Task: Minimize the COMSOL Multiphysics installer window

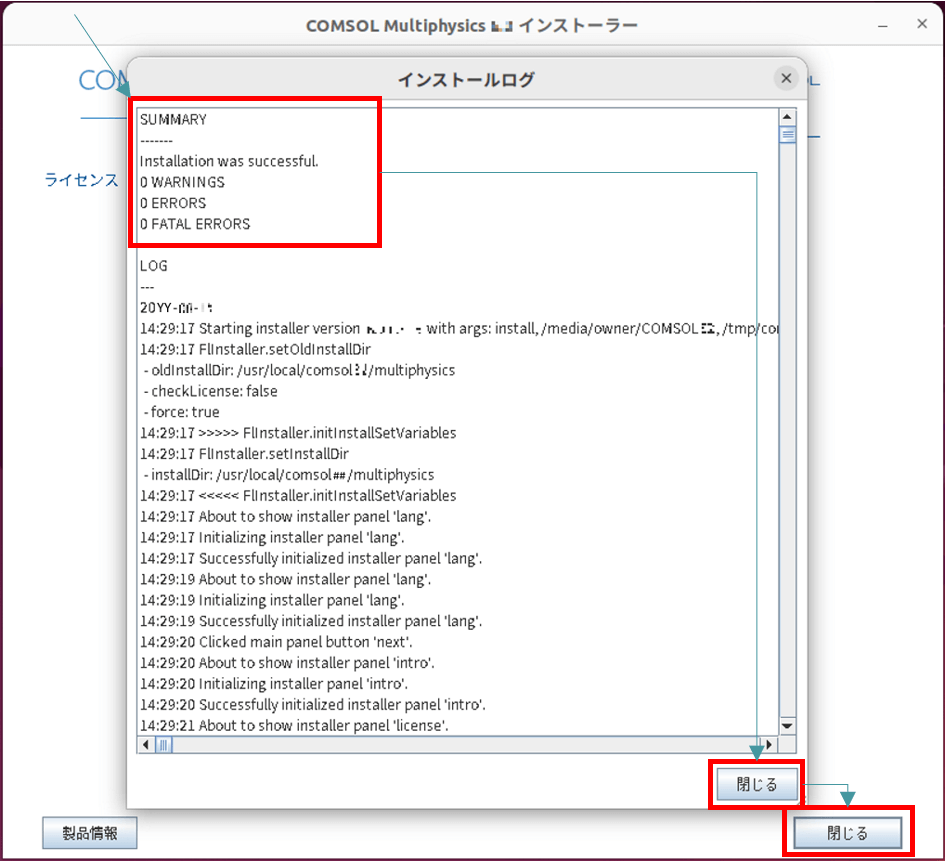Action: coord(883,25)
